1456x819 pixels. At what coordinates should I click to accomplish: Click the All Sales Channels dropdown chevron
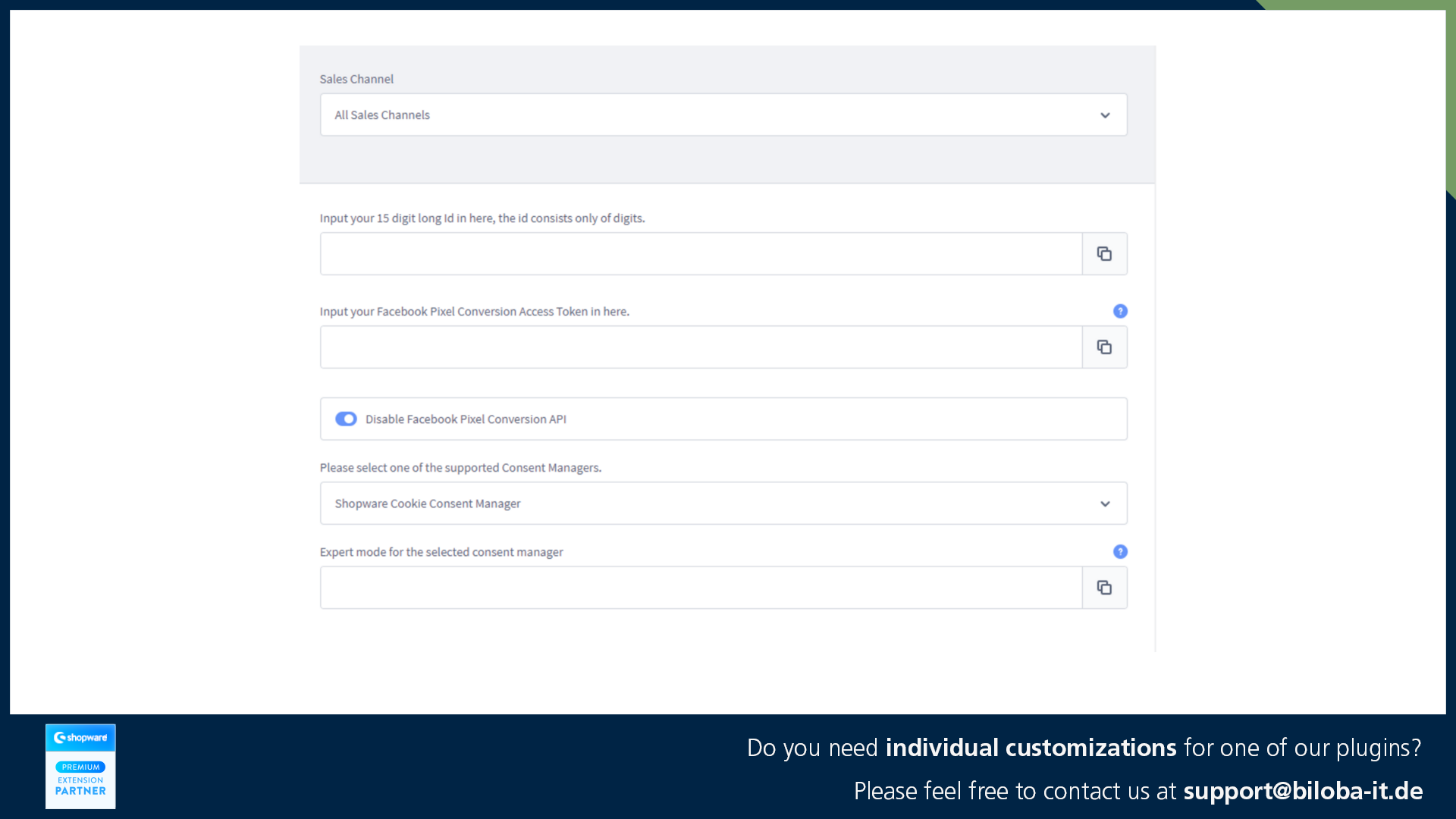click(x=1105, y=113)
